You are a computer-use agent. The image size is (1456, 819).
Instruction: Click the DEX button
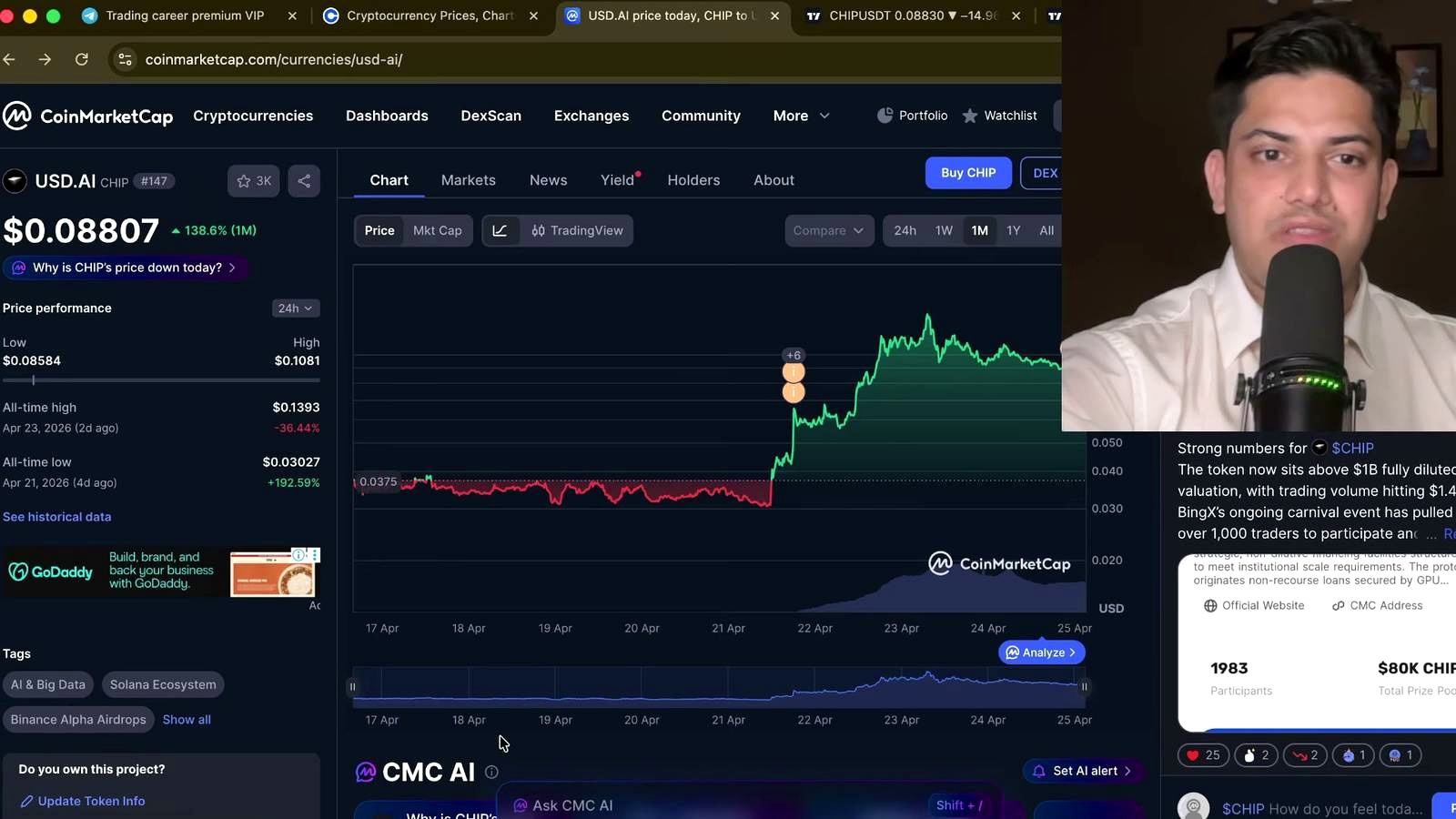coord(1043,173)
